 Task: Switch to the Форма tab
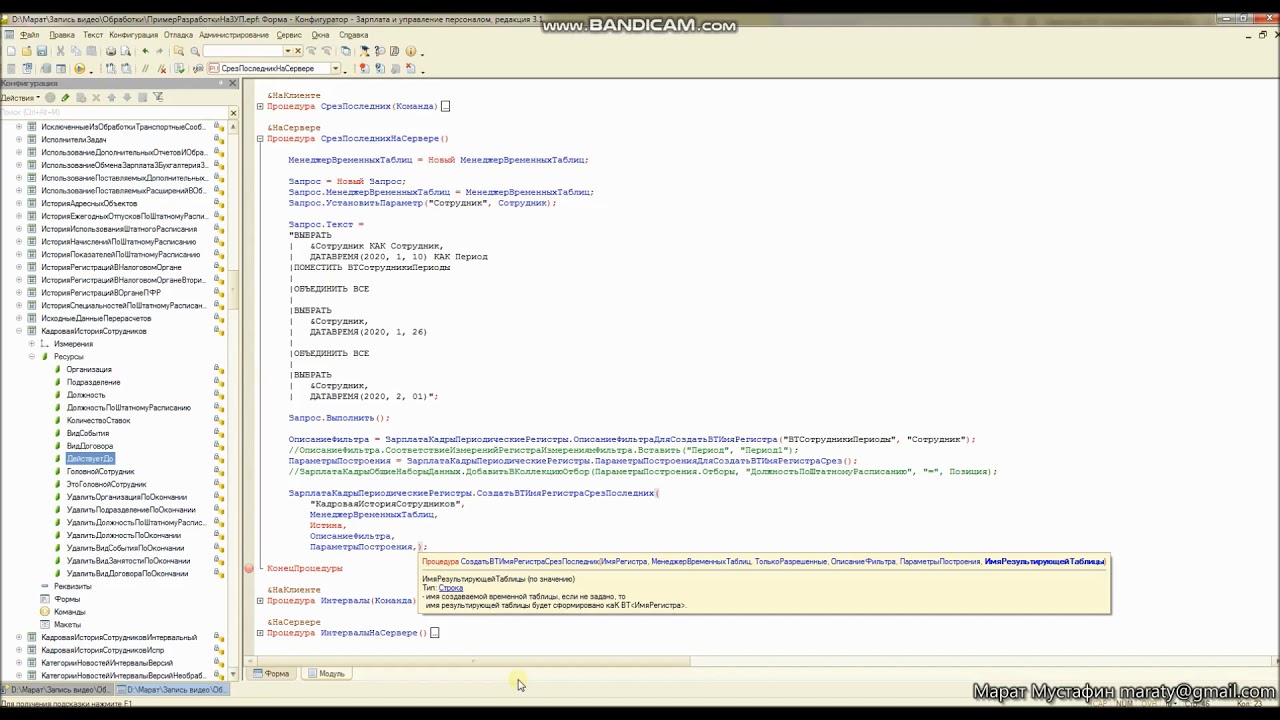[272, 674]
